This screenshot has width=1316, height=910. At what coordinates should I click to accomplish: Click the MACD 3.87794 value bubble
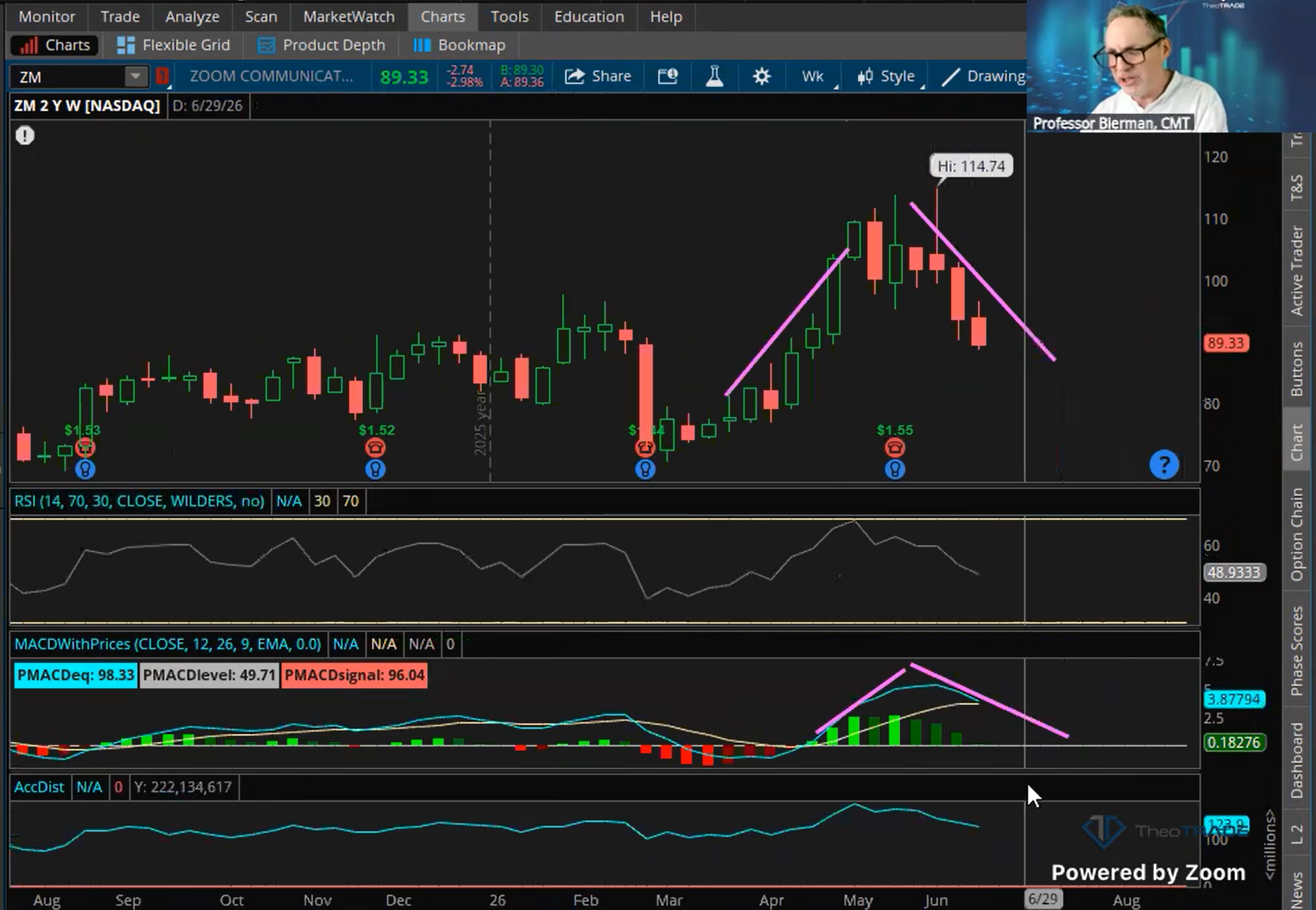pyautogui.click(x=1234, y=700)
